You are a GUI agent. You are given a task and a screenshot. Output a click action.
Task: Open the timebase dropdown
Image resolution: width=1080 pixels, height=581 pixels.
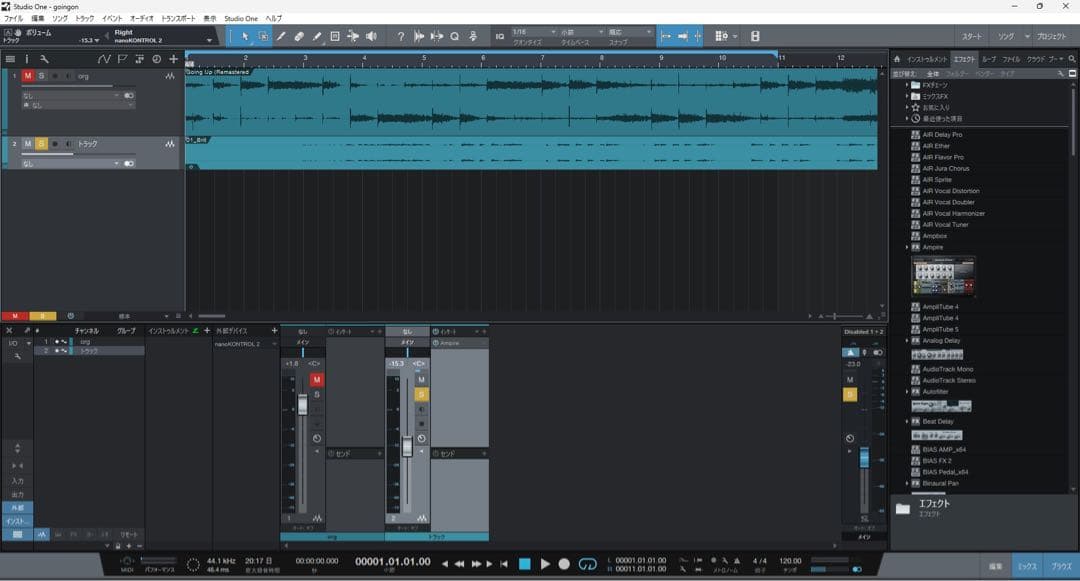(x=582, y=32)
